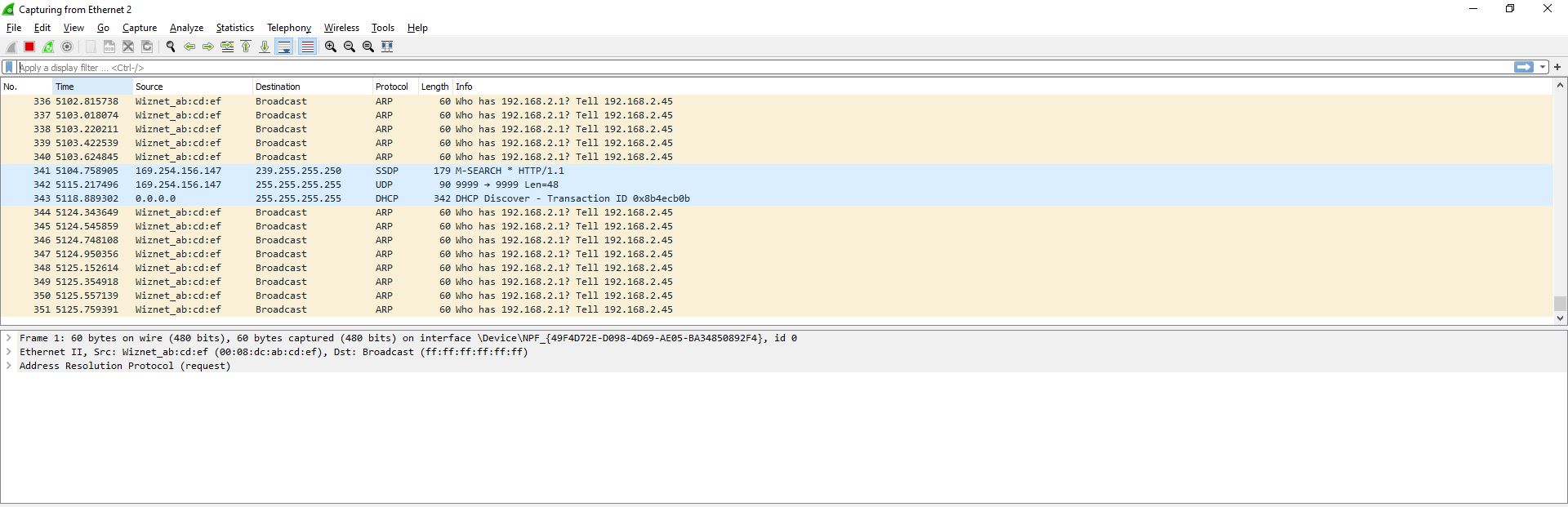This screenshot has width=1568, height=507.
Task: Apply the display filter arrow button
Action: pyautogui.click(x=1524, y=68)
